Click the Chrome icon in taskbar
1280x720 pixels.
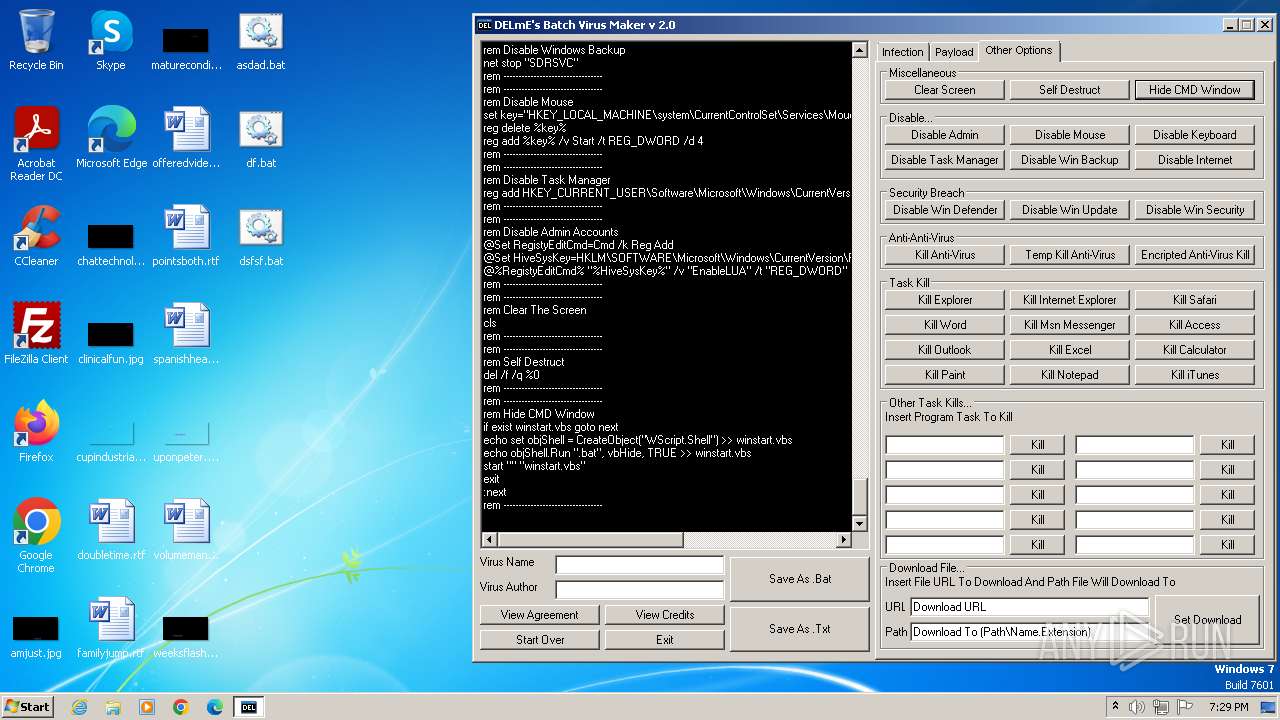click(x=181, y=707)
